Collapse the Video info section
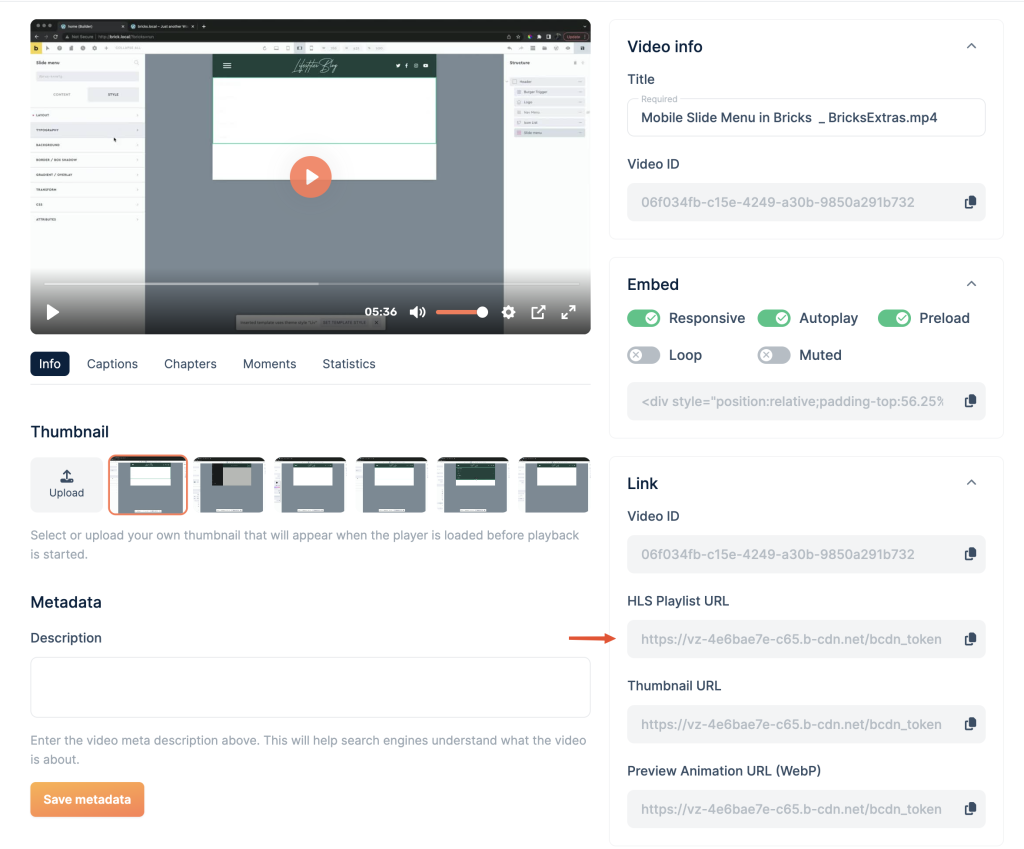Screen dimensions: 1024x849 [970, 46]
